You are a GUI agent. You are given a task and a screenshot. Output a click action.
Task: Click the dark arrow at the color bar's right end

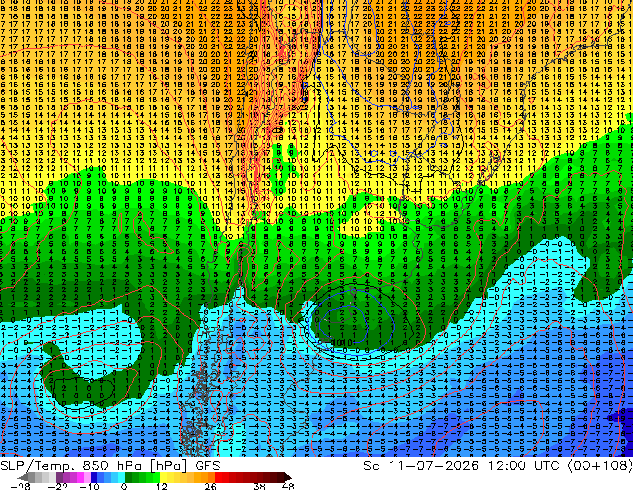(x=288, y=477)
